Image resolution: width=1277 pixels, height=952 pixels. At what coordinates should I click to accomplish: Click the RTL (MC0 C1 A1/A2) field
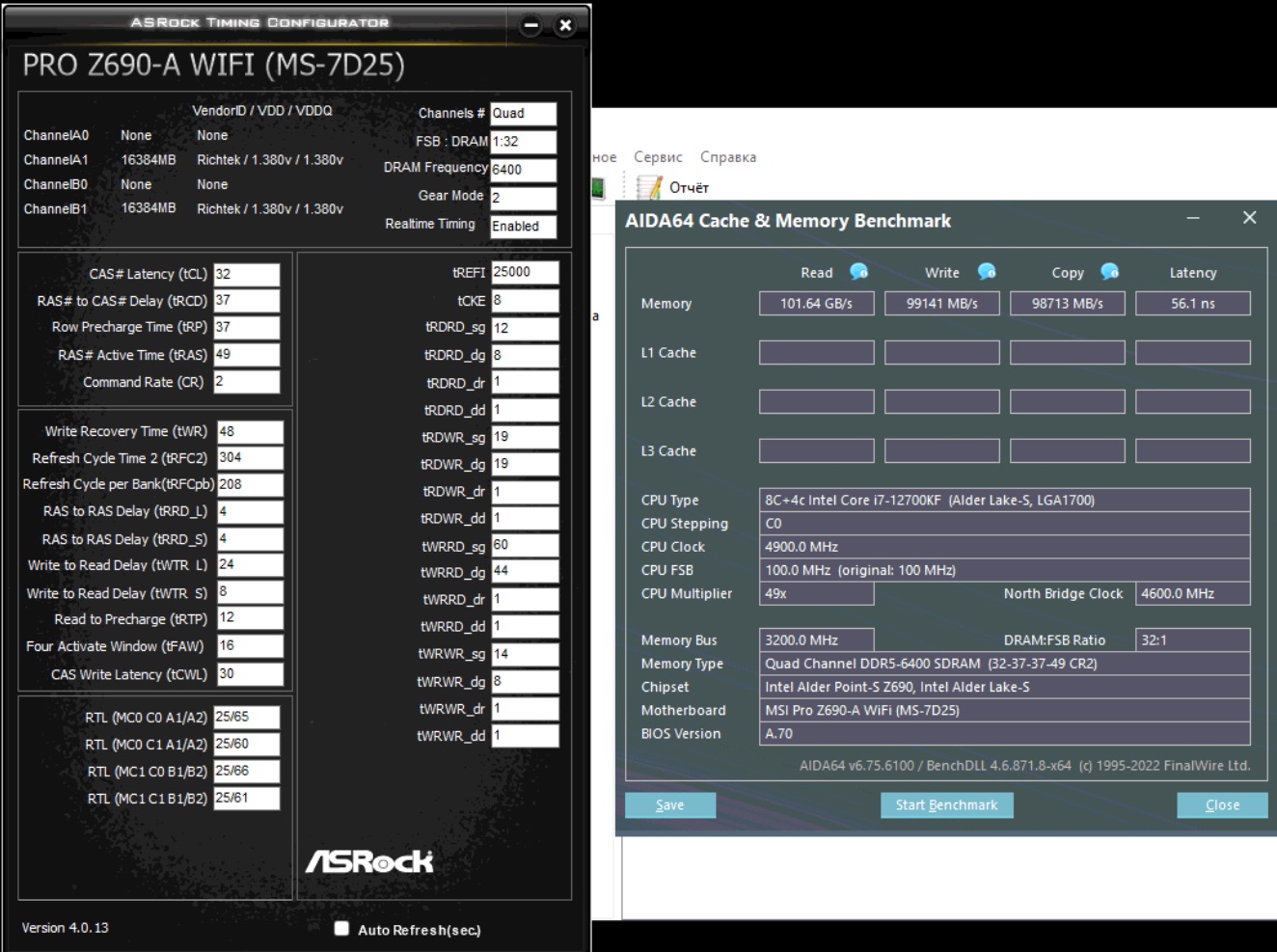pyautogui.click(x=246, y=745)
